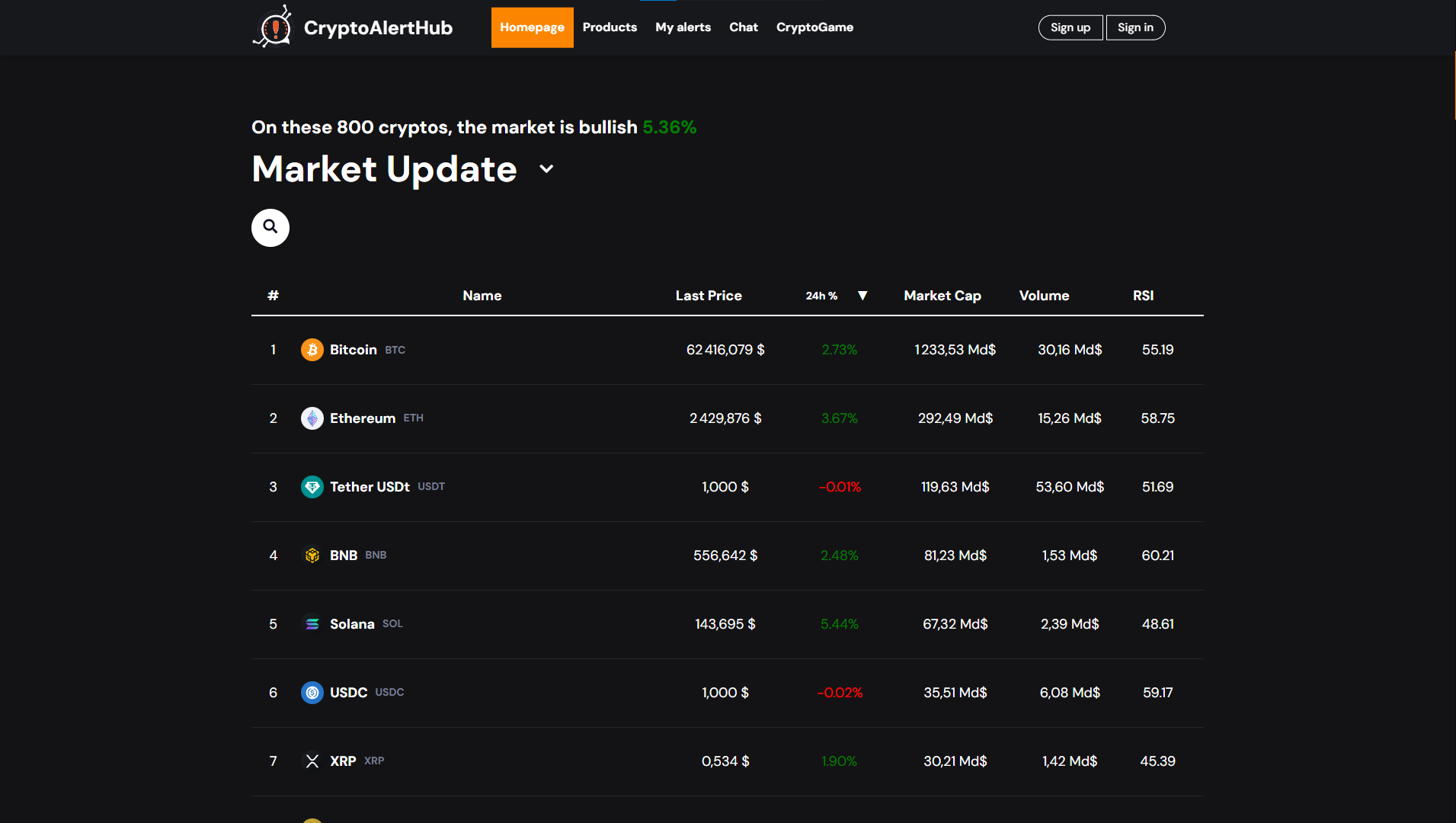
Task: Click BNB's last price 556,642 $
Action: 725,556
